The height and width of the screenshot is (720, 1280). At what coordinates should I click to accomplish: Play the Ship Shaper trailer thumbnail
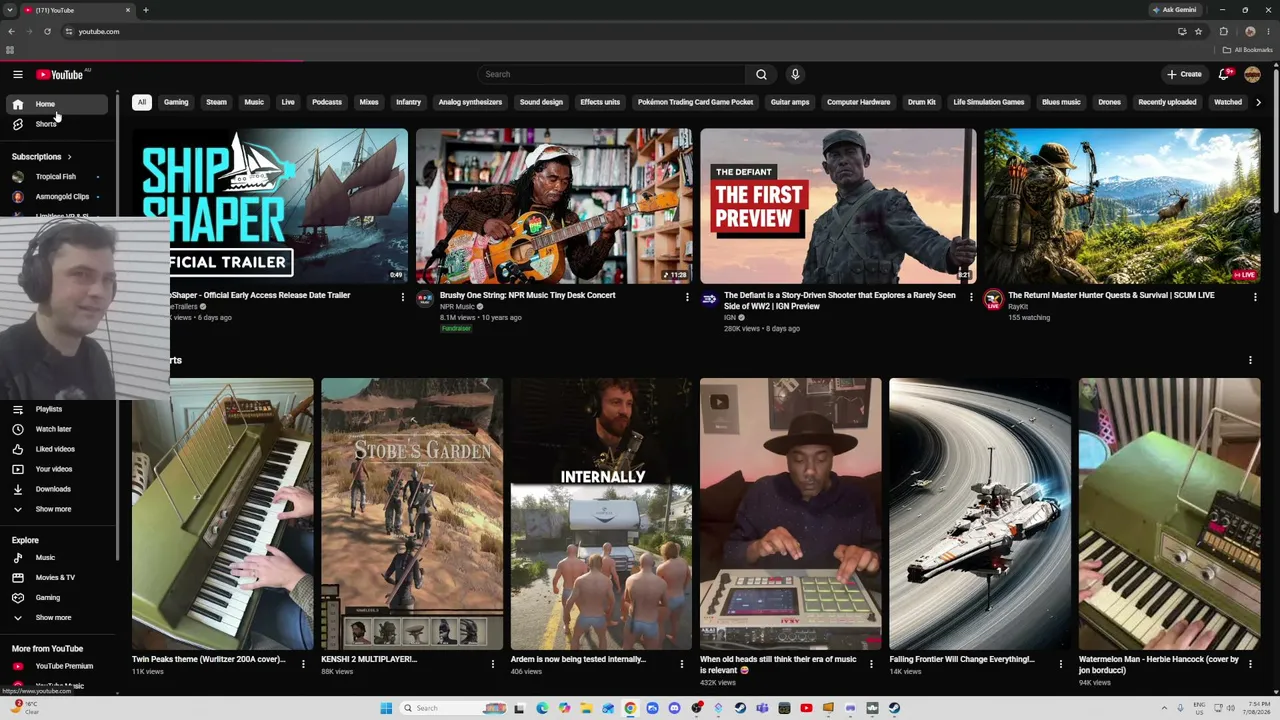click(270, 206)
